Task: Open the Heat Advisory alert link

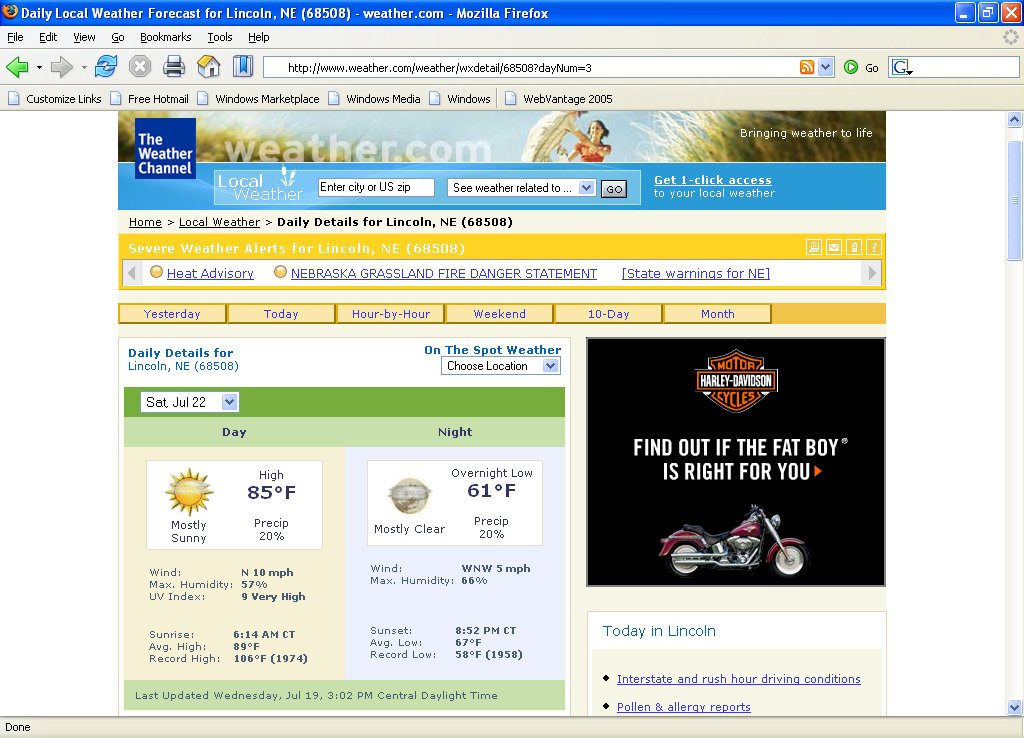Action: coord(210,273)
